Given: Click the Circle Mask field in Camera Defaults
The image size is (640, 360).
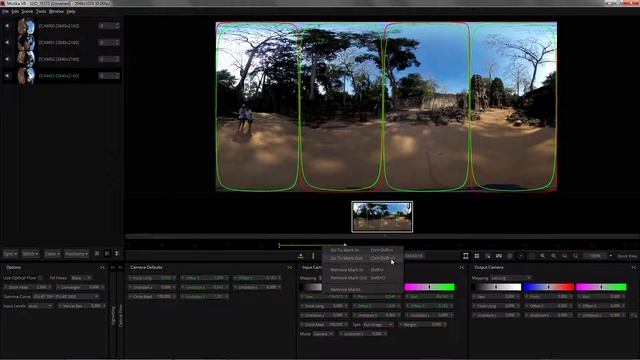Looking at the screenshot, I should (x=152, y=296).
